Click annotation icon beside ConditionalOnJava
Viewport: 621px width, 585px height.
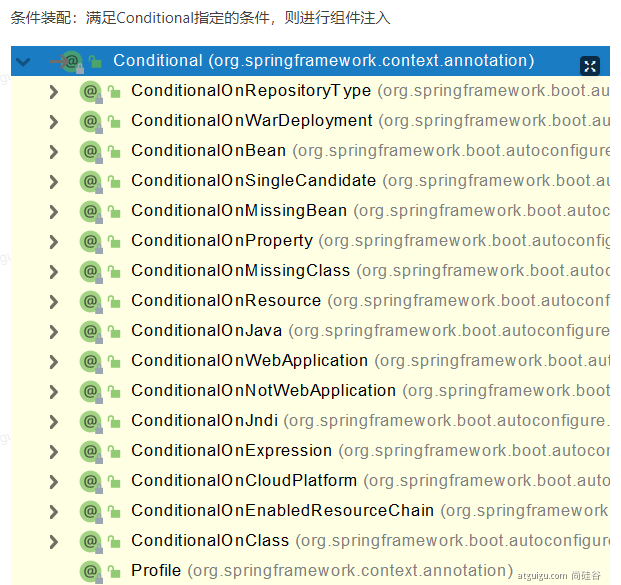[x=90, y=331]
